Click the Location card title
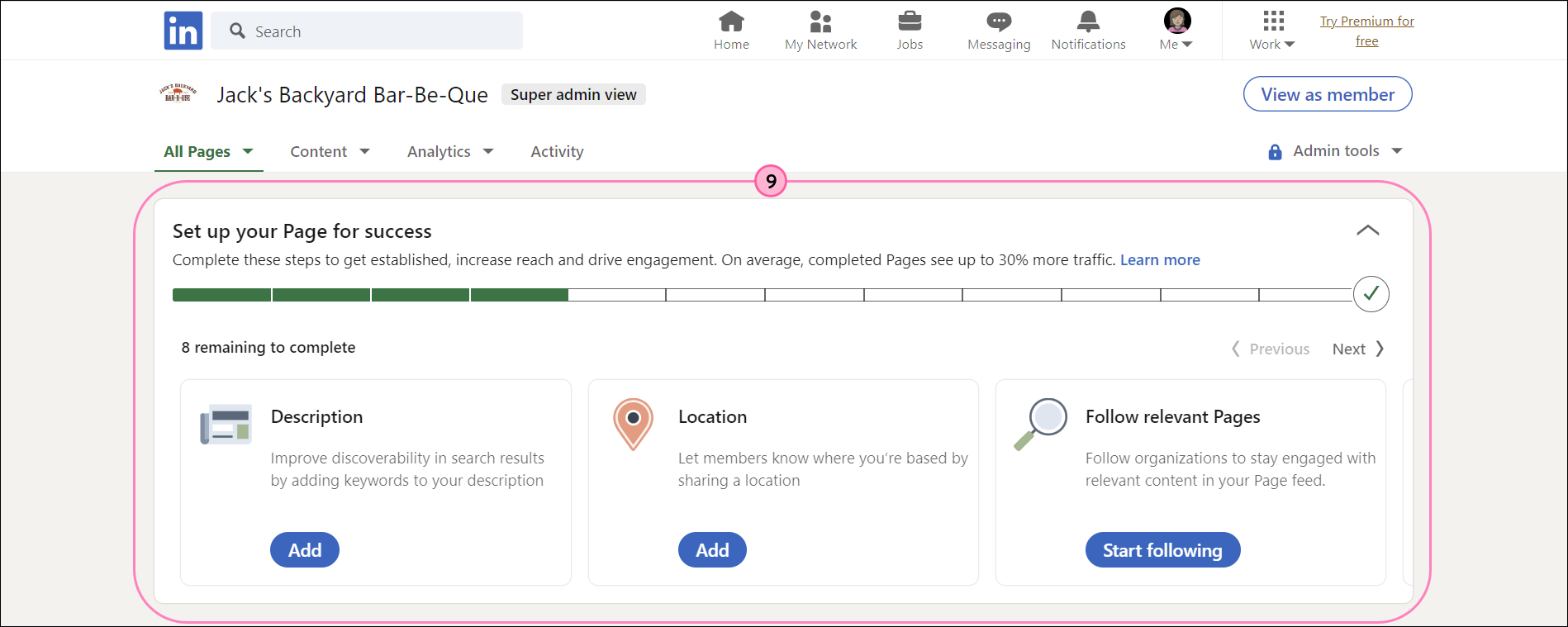Image resolution: width=1568 pixels, height=627 pixels. pyautogui.click(x=712, y=416)
